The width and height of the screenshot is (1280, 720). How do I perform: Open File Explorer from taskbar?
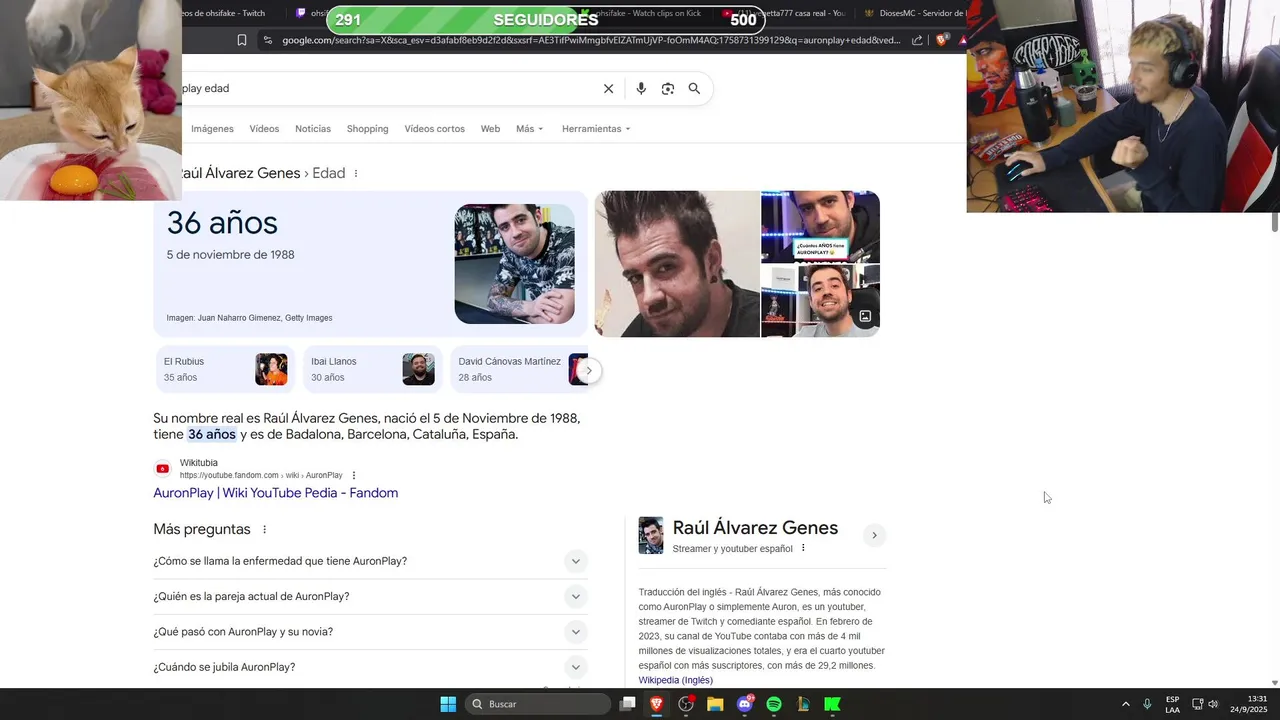coord(715,704)
